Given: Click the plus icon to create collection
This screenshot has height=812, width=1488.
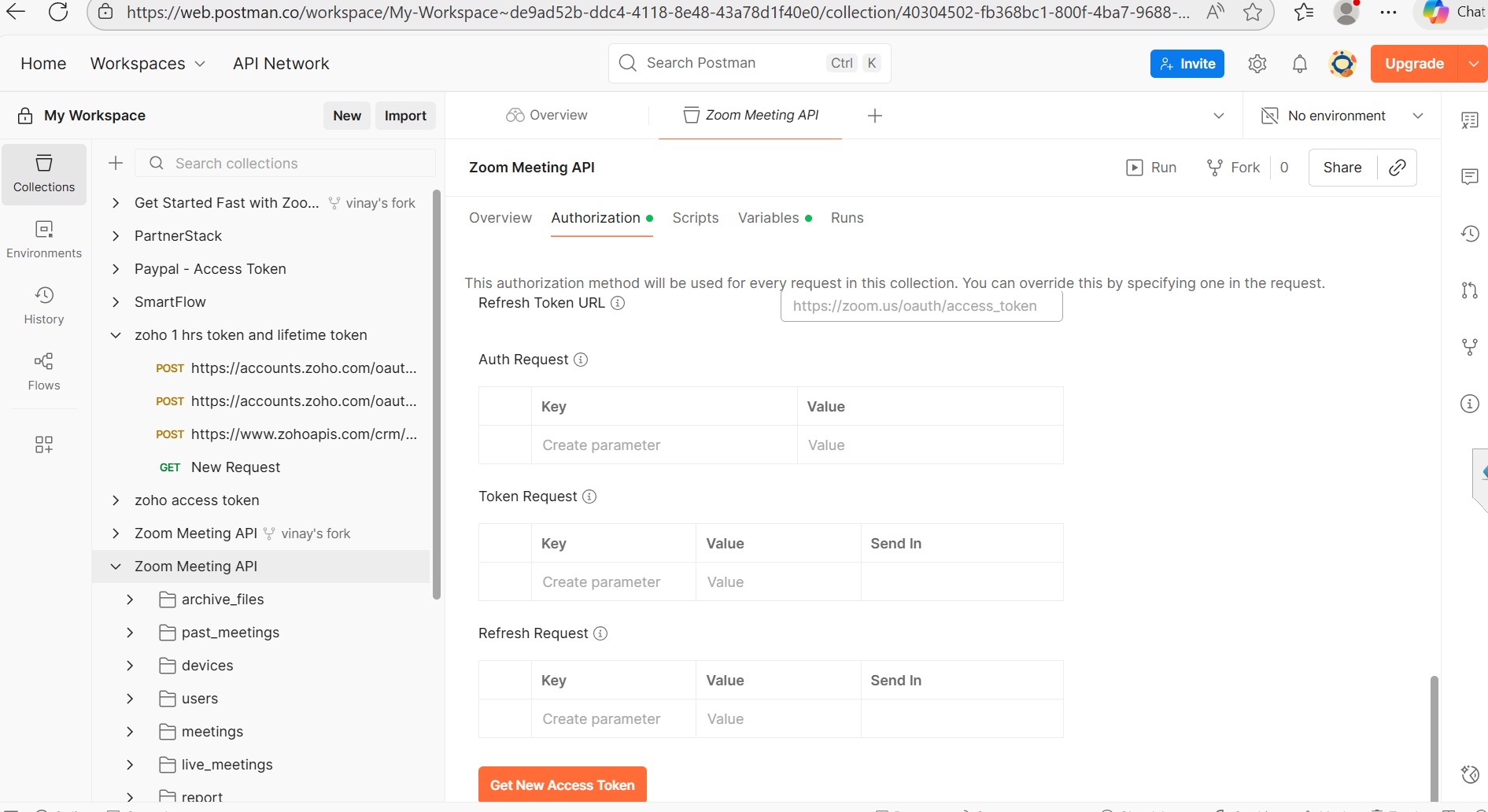Looking at the screenshot, I should [x=116, y=163].
